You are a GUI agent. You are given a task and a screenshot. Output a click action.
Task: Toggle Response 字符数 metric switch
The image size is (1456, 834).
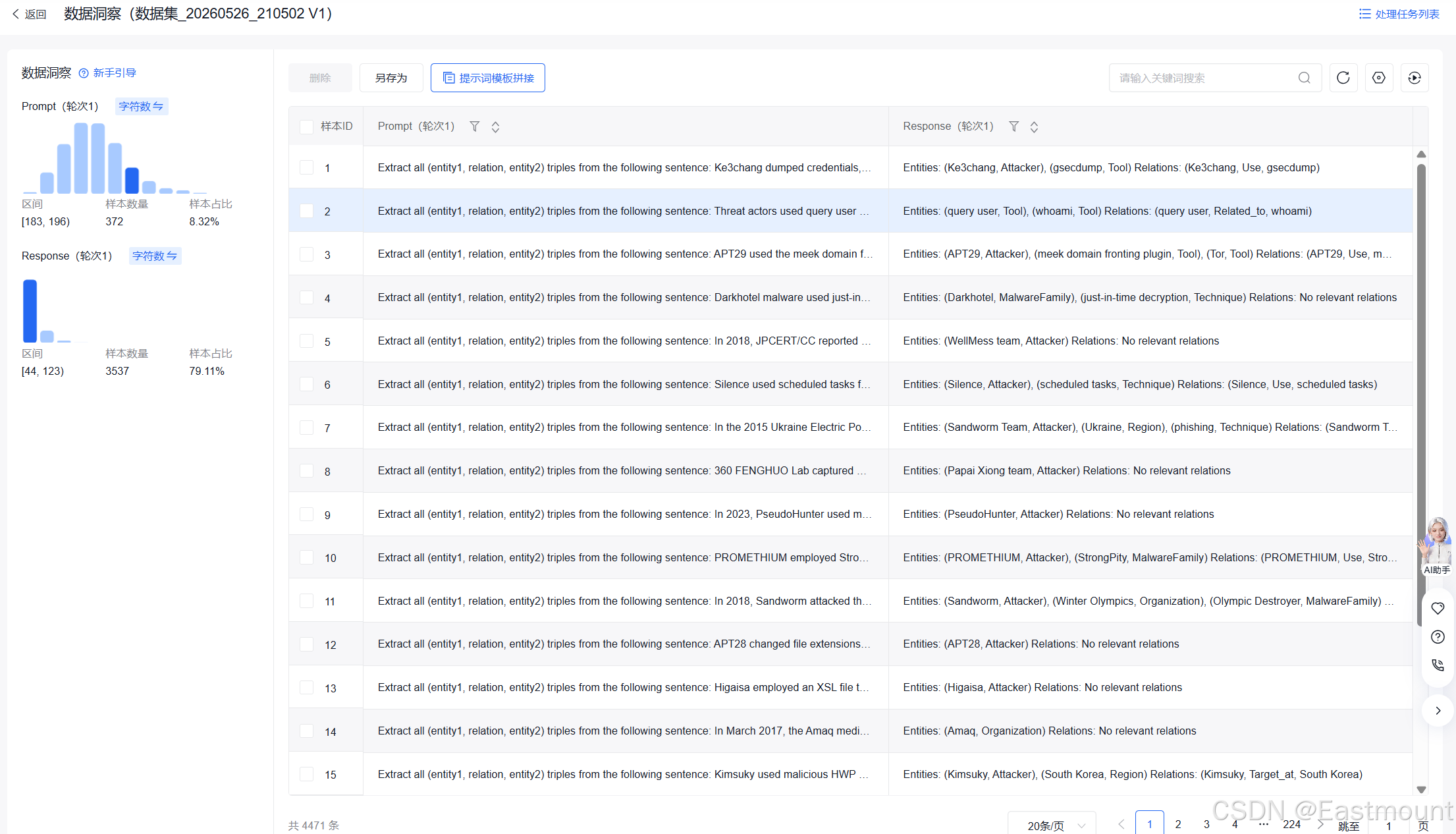click(x=155, y=256)
